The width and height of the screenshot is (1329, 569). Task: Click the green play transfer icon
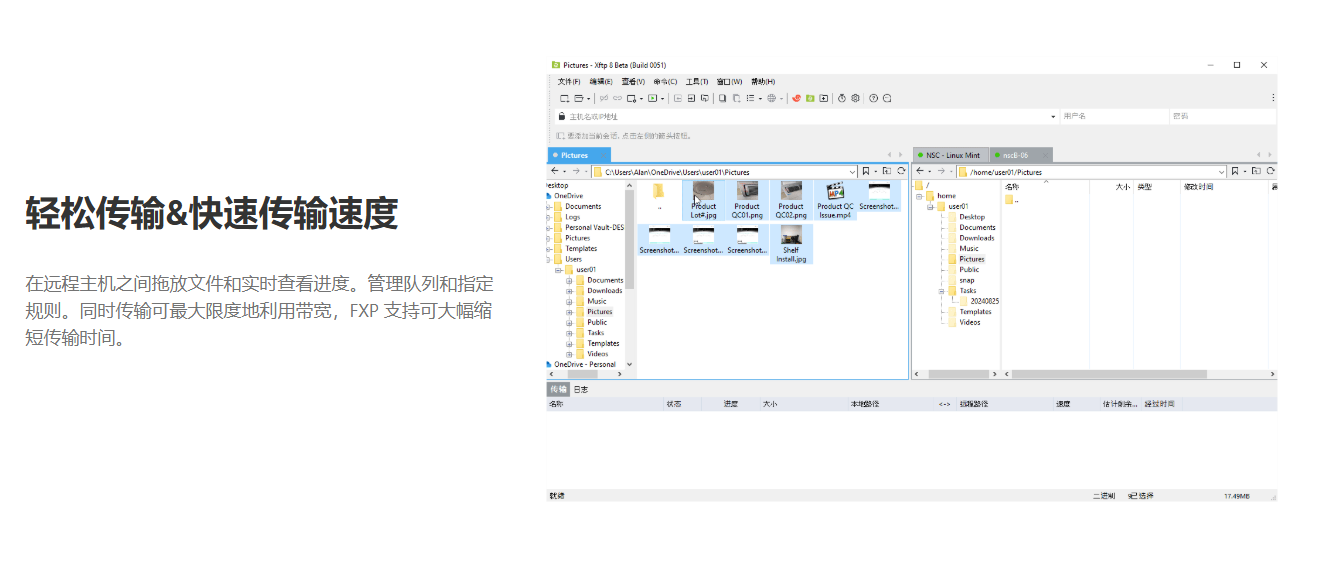point(652,98)
